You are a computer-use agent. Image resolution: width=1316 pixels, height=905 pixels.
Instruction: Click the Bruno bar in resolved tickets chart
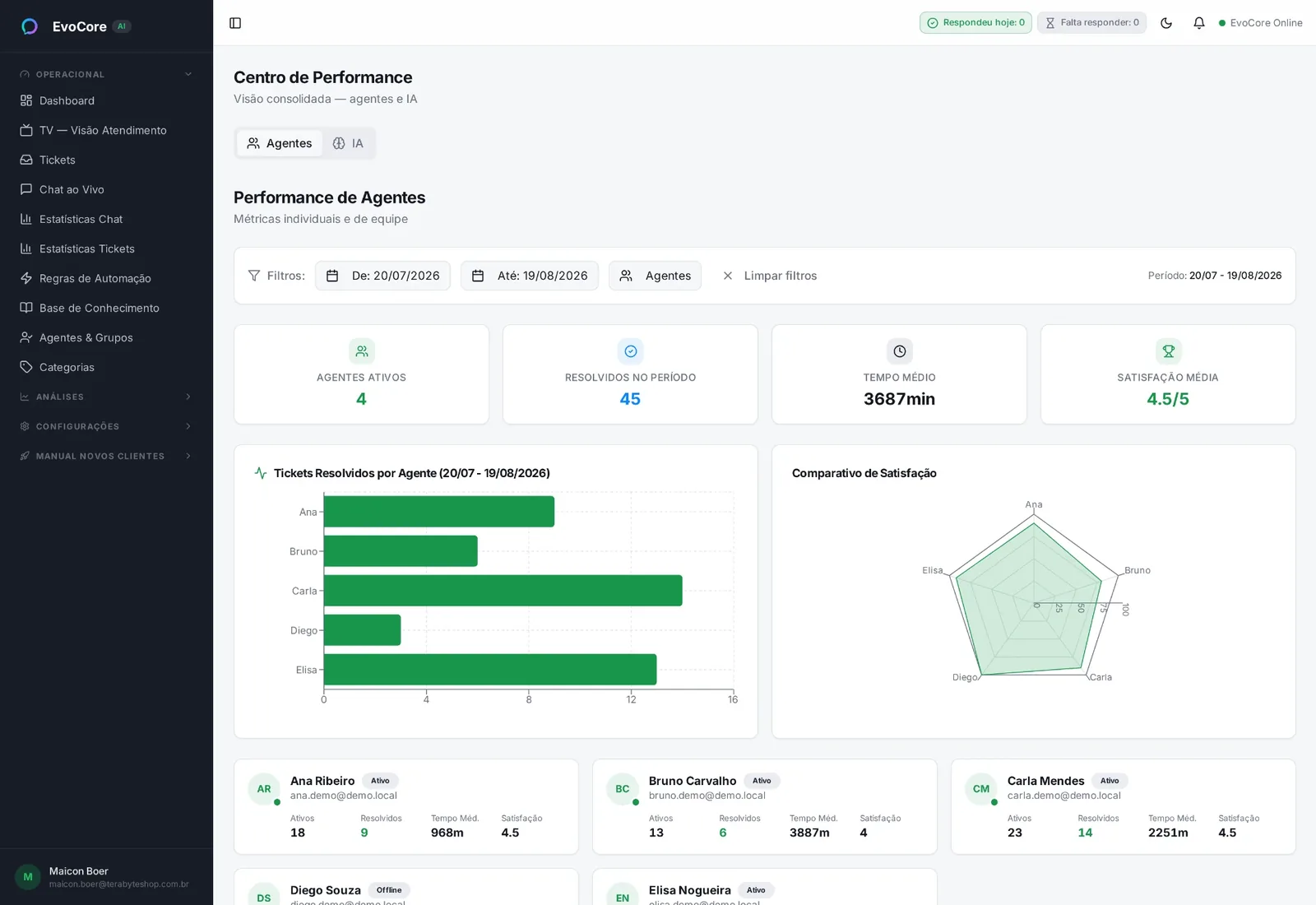pyautogui.click(x=401, y=551)
